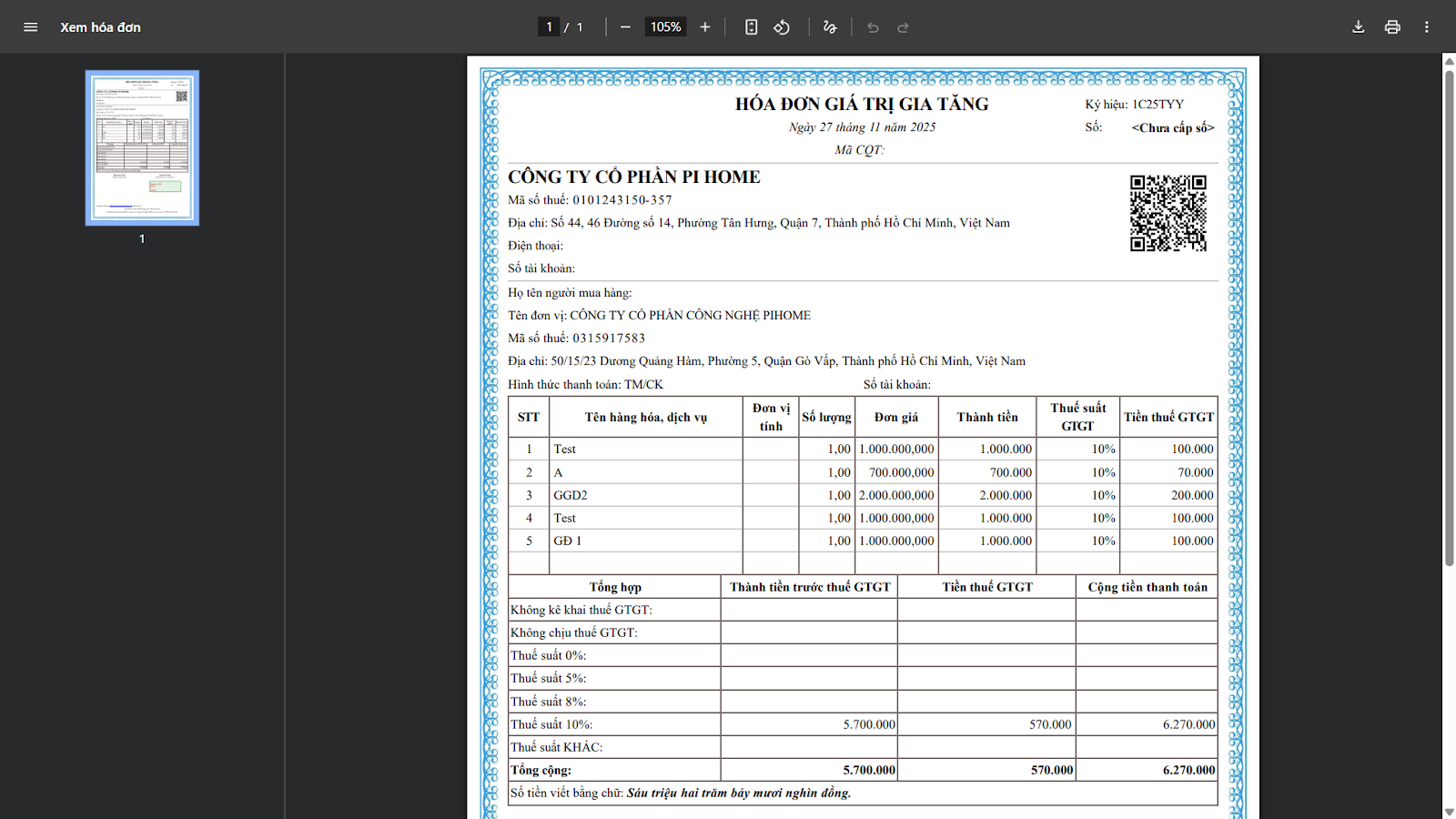This screenshot has height=819, width=1456.
Task: Click the redo arrow icon
Action: coord(904,27)
